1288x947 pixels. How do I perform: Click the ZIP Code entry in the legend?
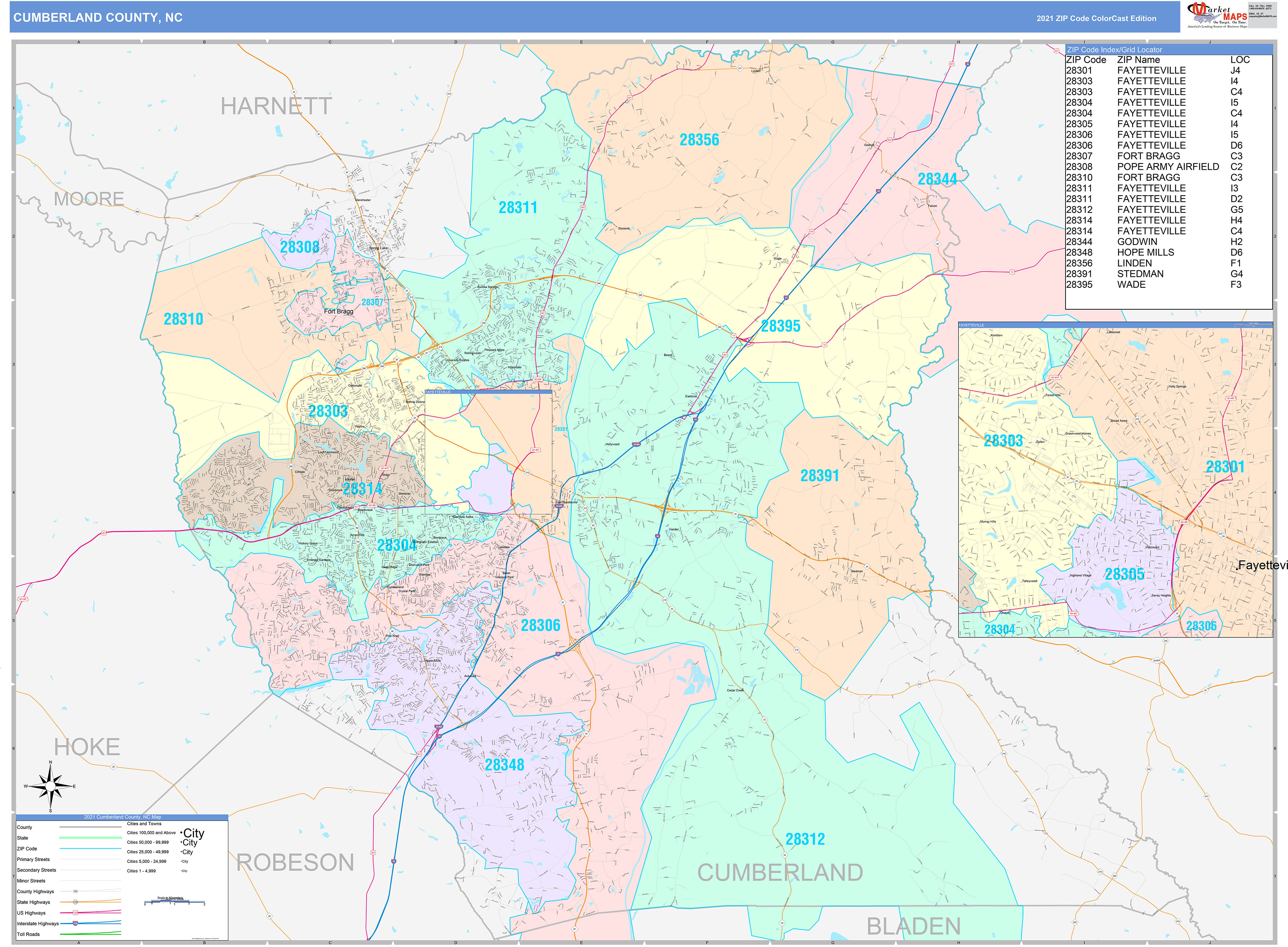[x=69, y=848]
